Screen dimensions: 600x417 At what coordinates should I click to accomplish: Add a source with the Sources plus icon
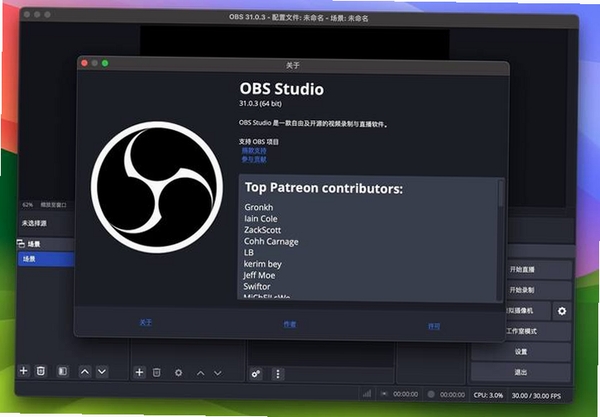point(139,372)
